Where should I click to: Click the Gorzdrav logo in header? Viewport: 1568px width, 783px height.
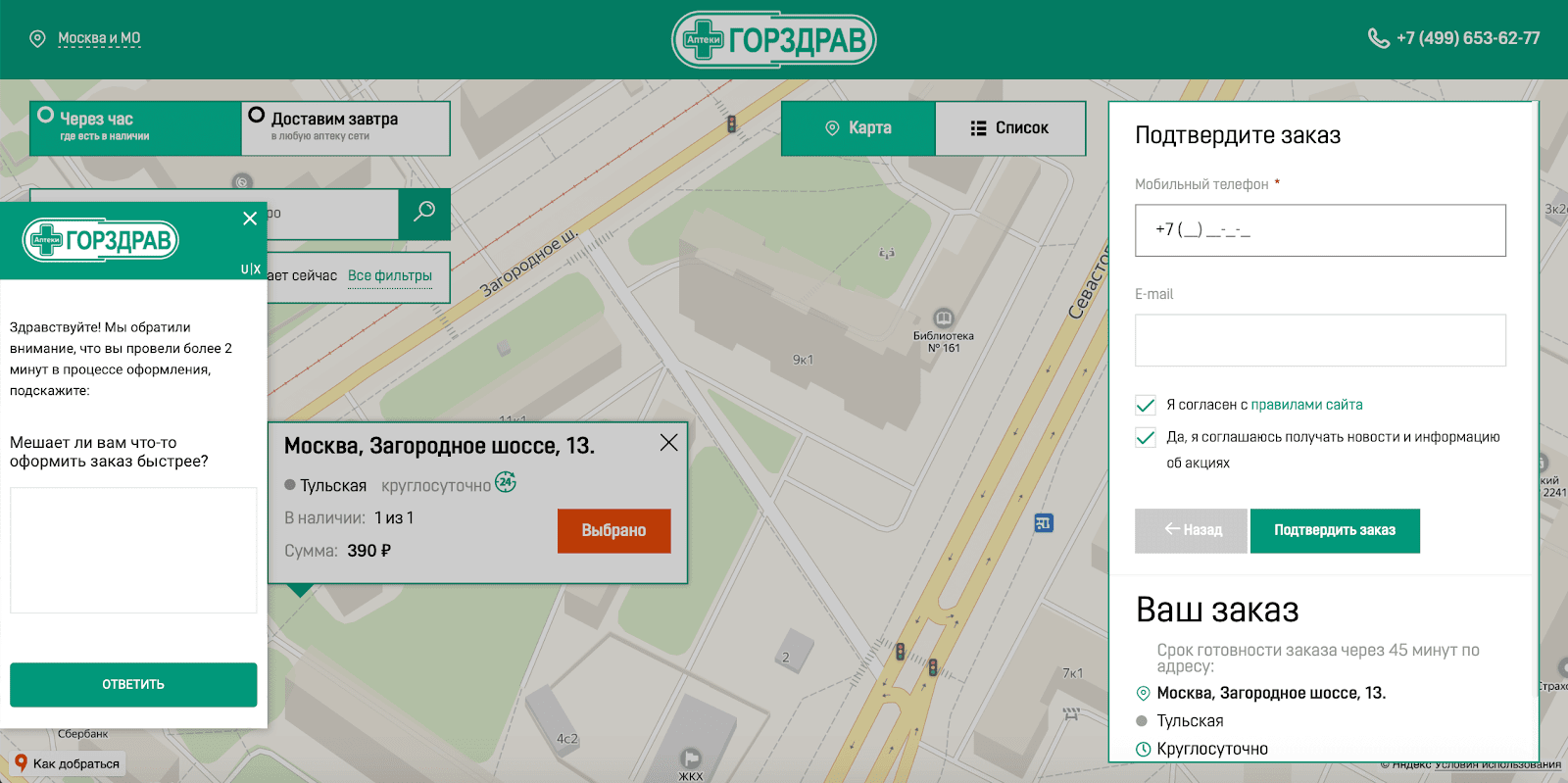pos(773,40)
